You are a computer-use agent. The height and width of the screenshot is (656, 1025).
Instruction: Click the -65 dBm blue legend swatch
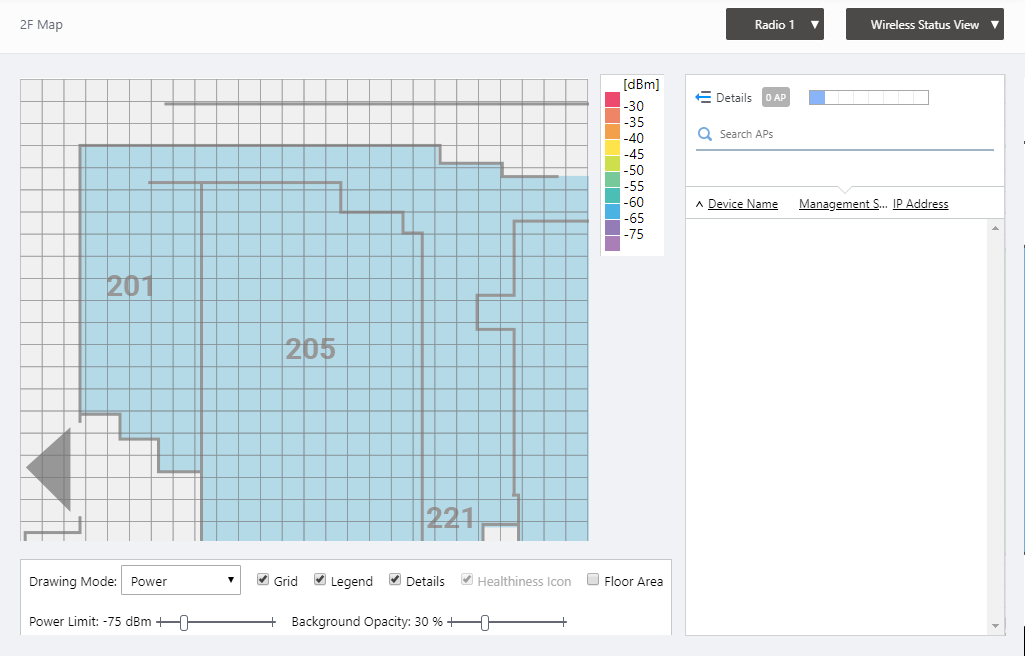[x=612, y=212]
